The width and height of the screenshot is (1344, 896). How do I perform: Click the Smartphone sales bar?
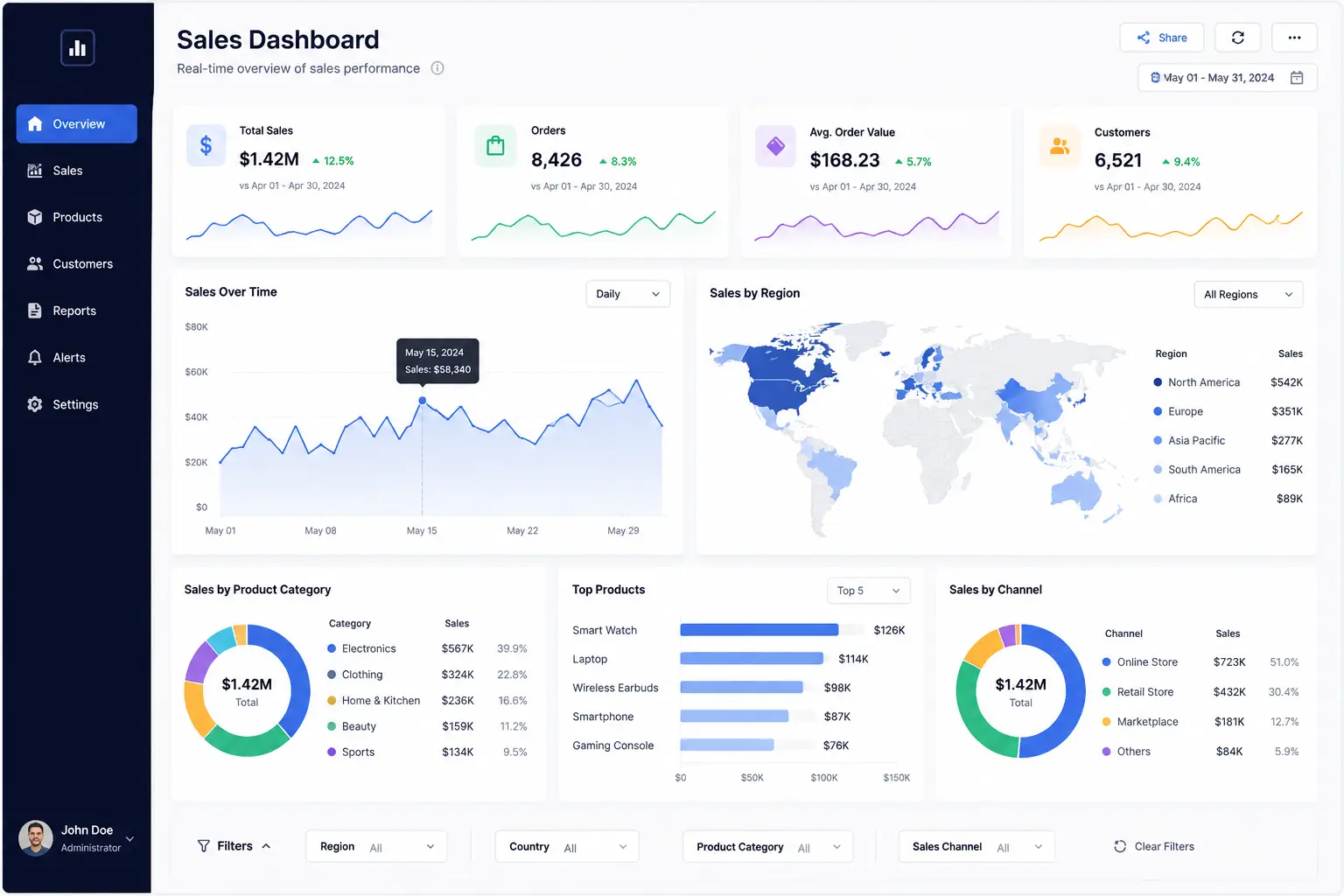pos(734,717)
